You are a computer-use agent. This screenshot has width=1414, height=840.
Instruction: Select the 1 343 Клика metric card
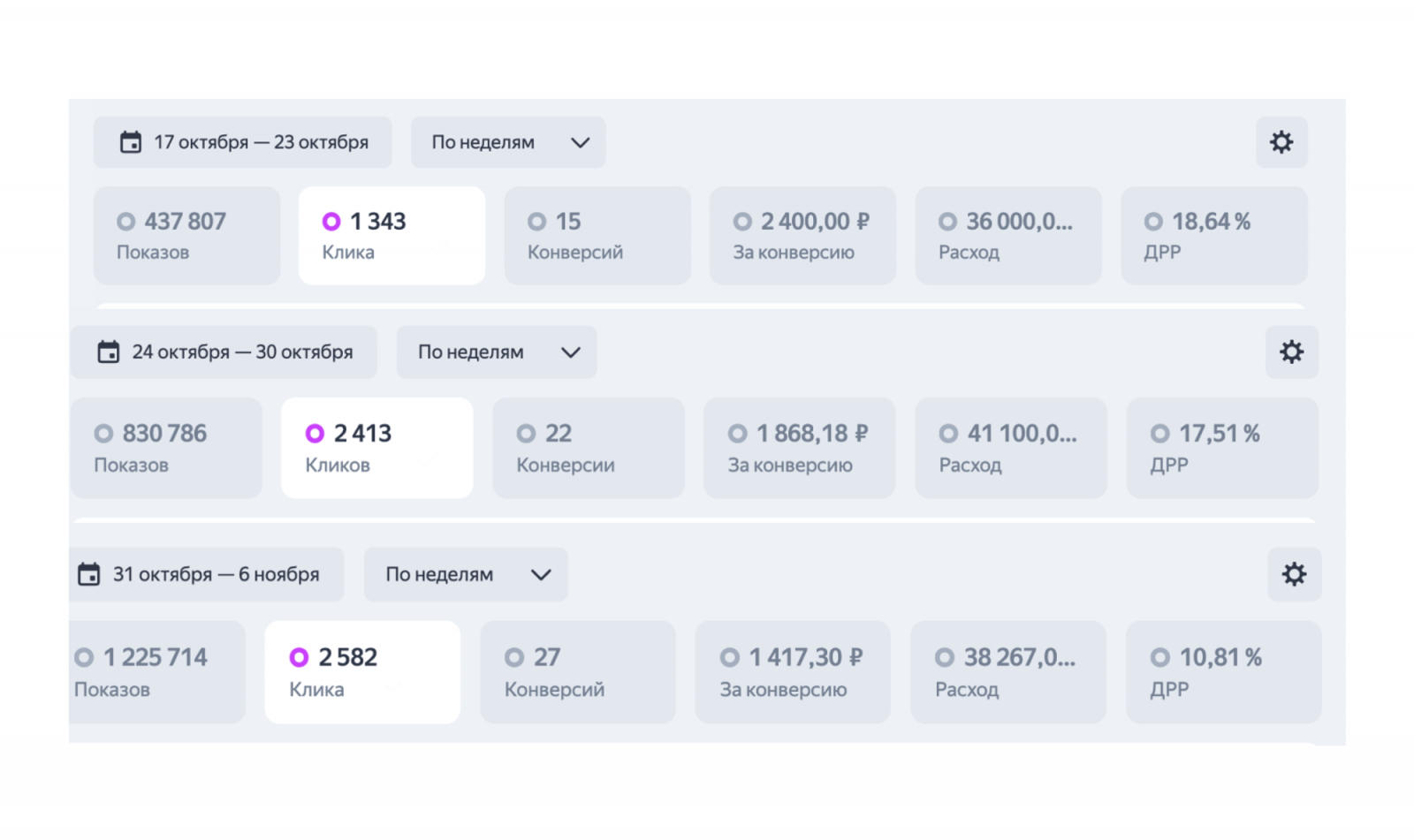[x=392, y=236]
